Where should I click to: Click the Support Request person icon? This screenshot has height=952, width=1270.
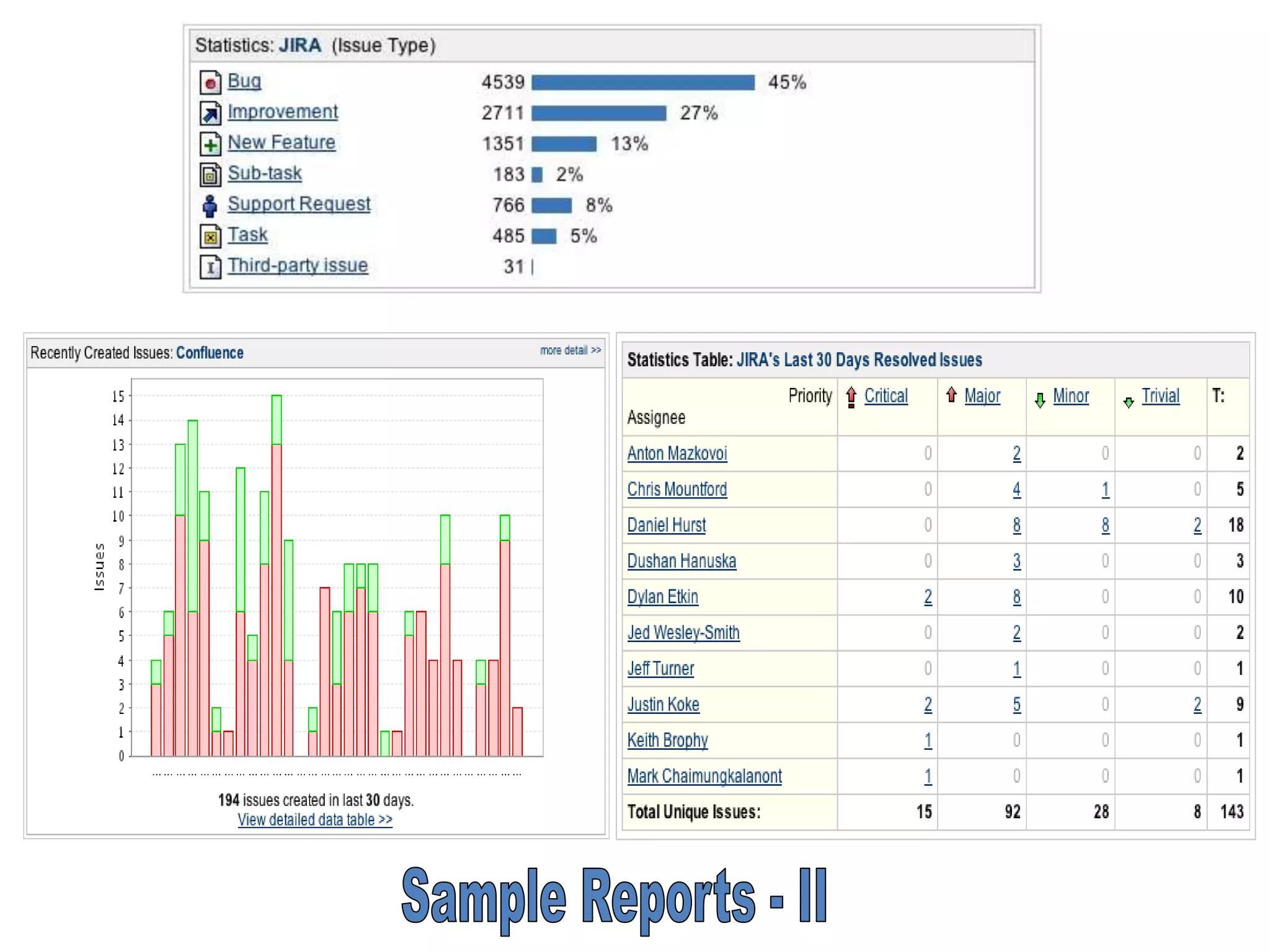pos(210,206)
